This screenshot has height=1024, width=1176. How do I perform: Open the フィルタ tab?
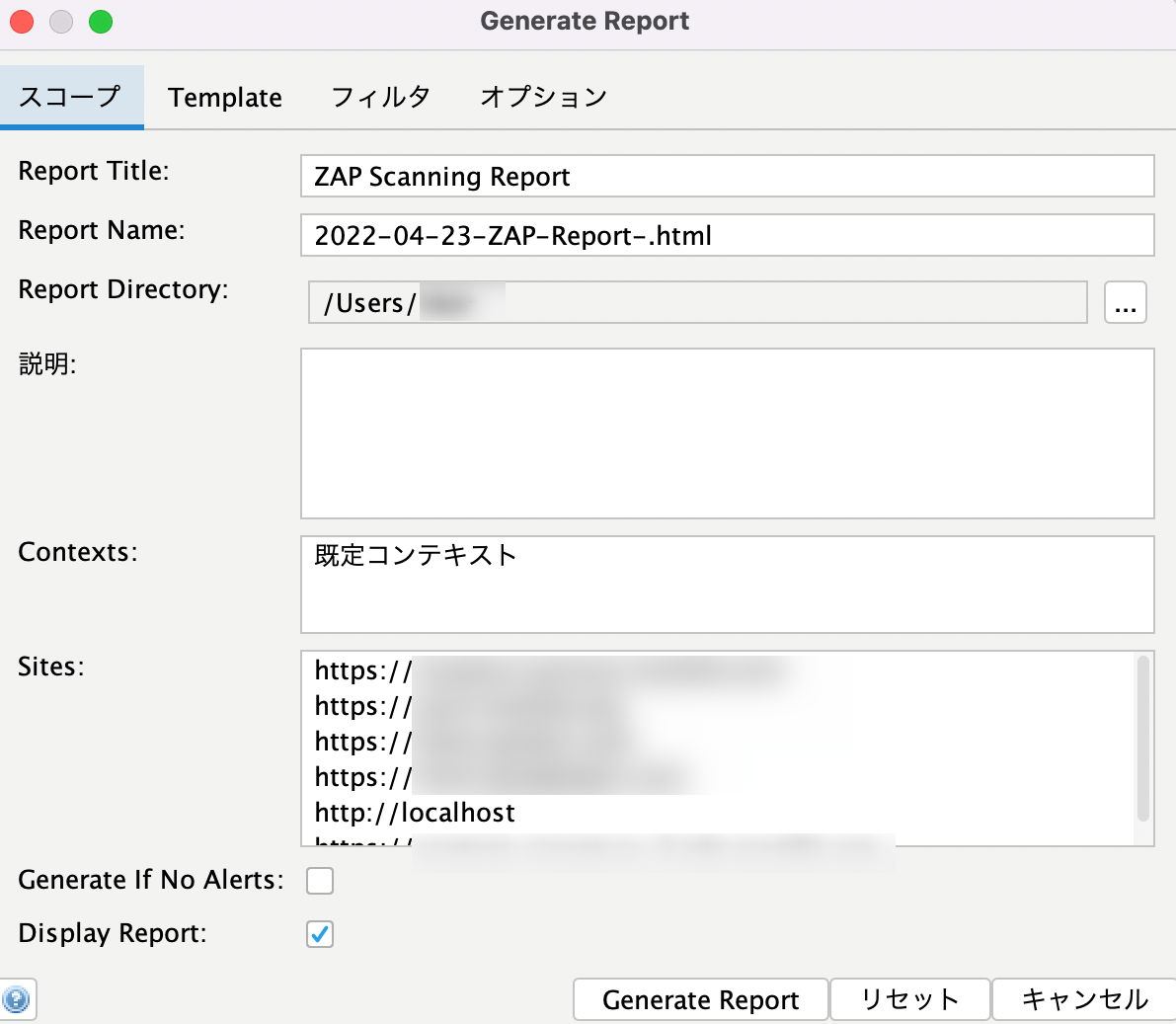[x=381, y=98]
